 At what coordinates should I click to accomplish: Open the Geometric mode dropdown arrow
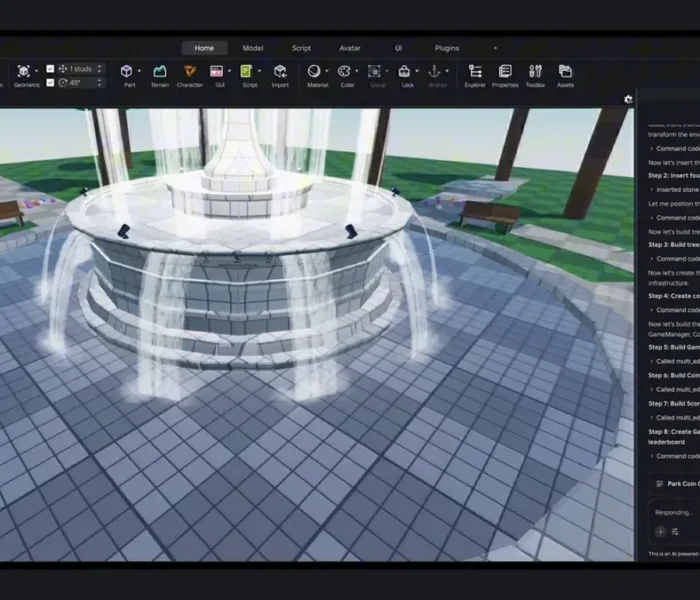37,71
